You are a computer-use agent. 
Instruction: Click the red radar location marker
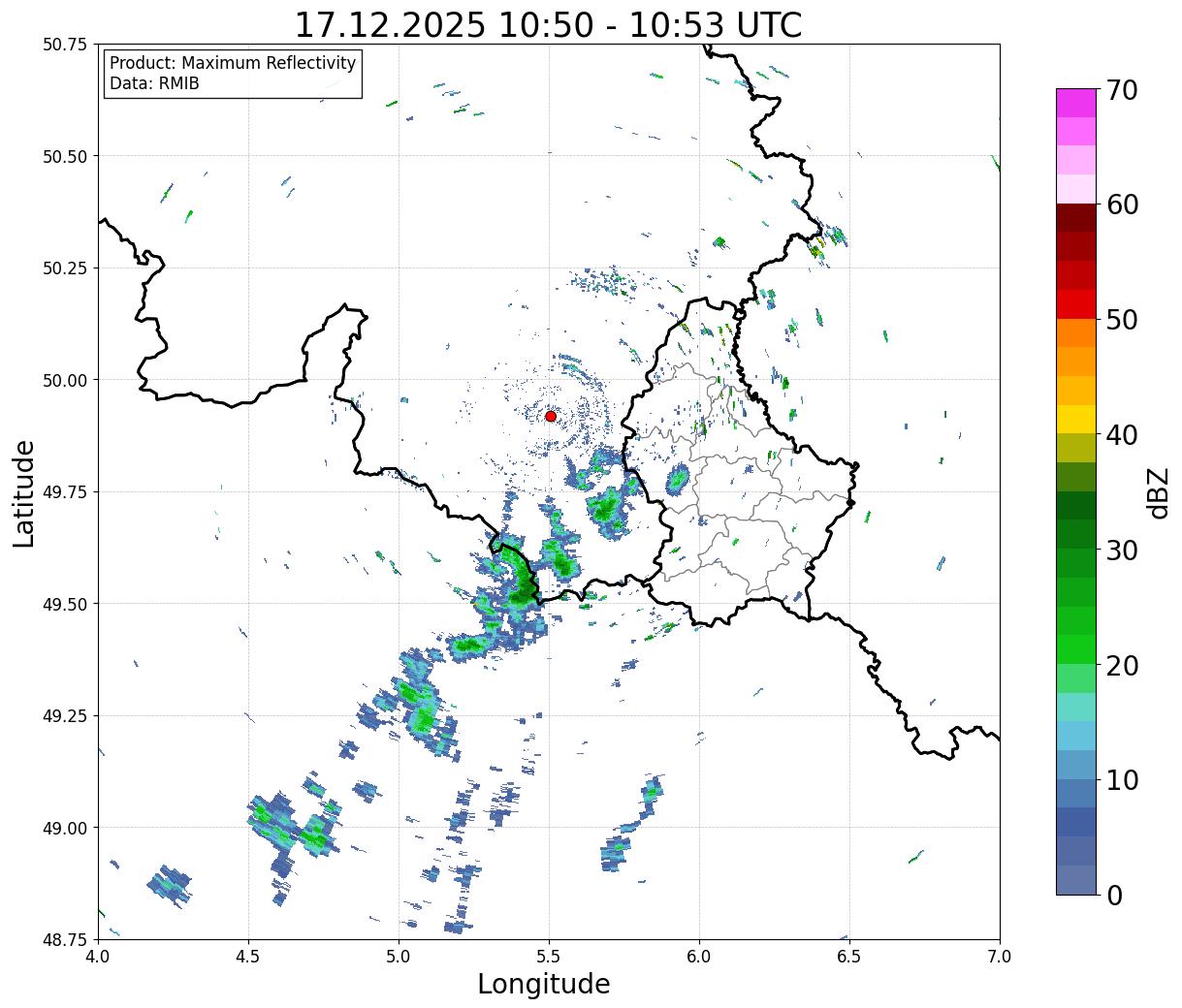pos(551,416)
